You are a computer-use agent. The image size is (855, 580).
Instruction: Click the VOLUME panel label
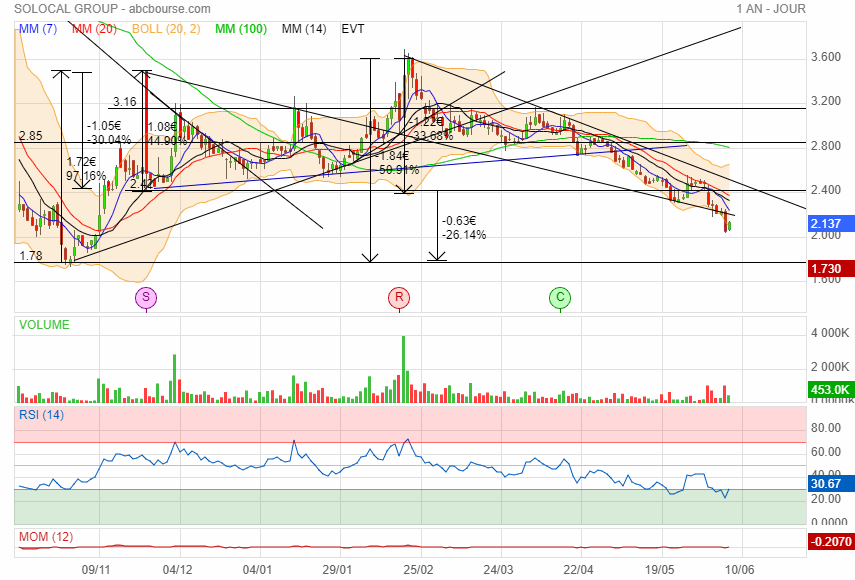44,325
